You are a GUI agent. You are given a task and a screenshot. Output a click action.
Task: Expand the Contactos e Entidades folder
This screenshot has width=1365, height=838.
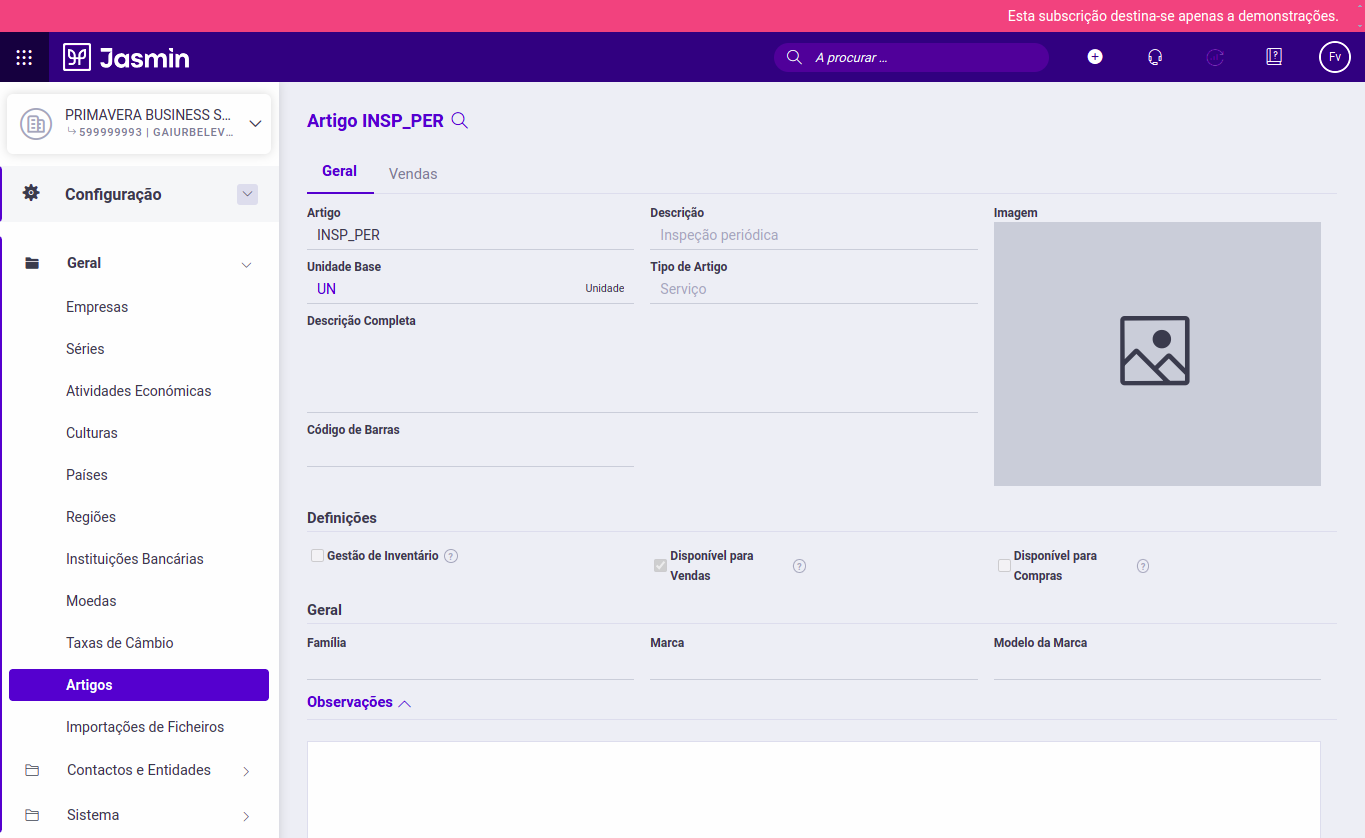coord(246,771)
